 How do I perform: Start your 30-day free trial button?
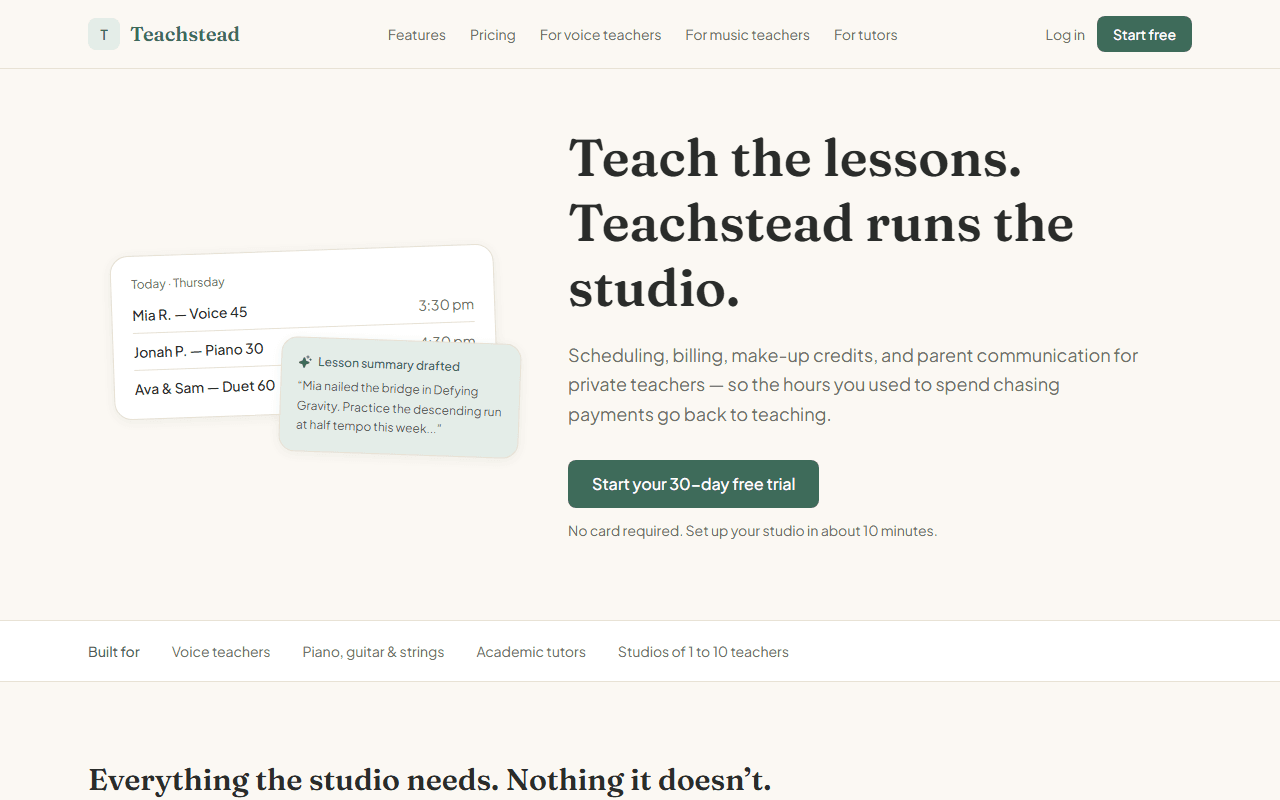click(x=693, y=484)
